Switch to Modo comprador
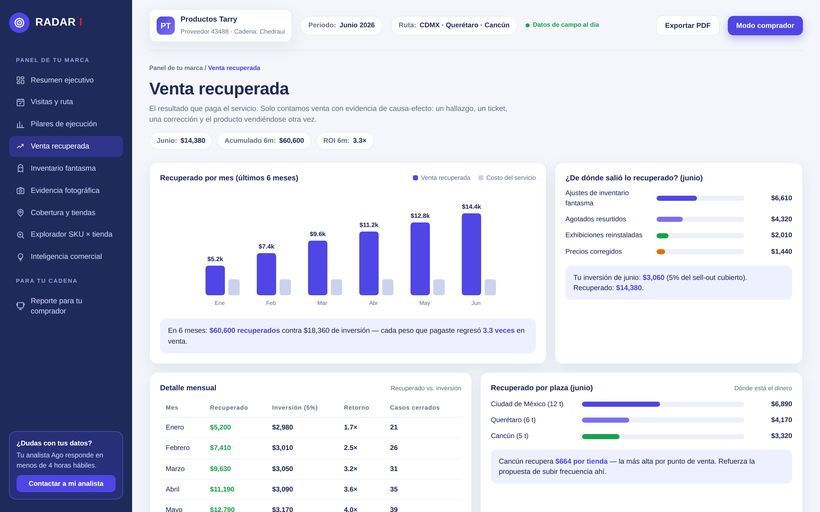The image size is (820, 512). pyautogui.click(x=765, y=25)
